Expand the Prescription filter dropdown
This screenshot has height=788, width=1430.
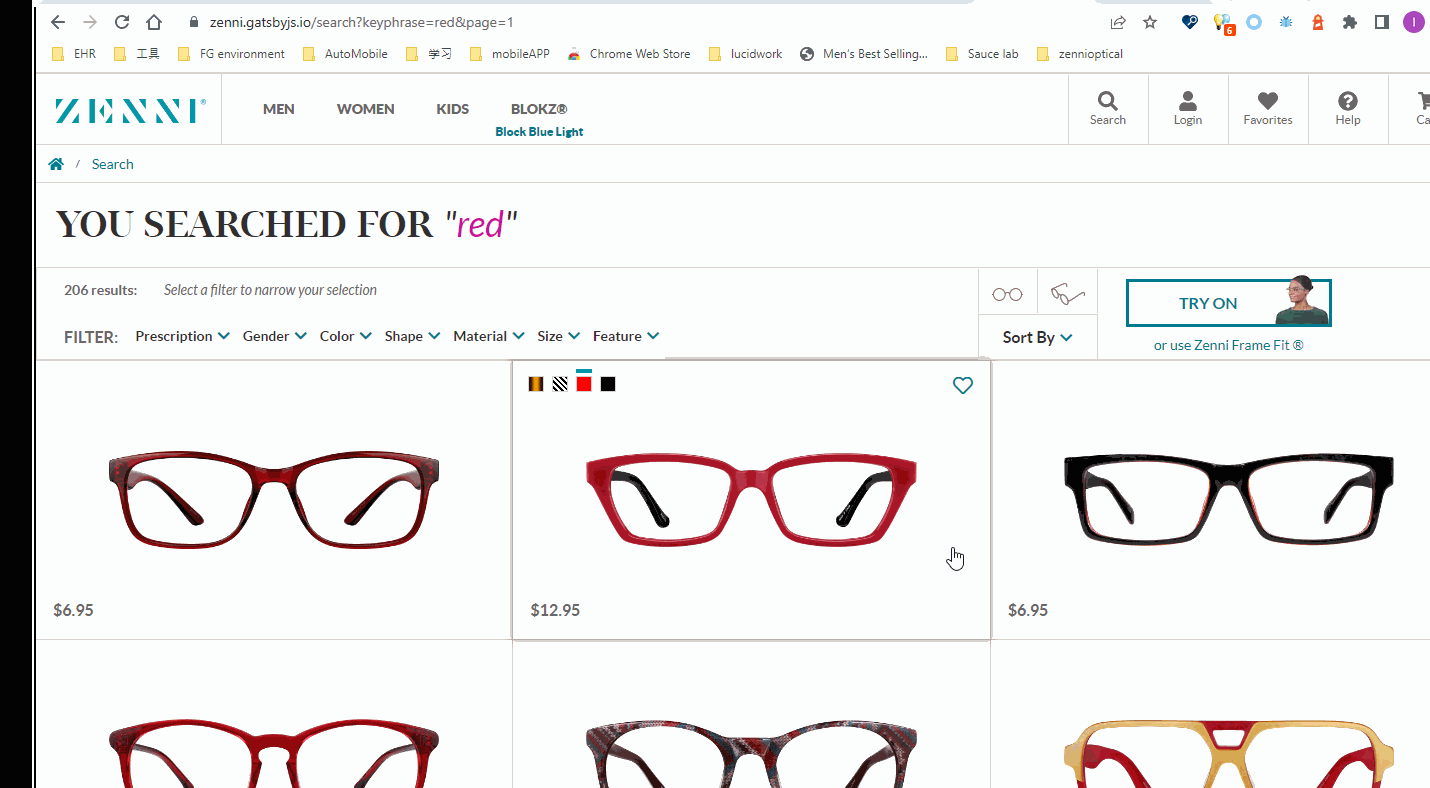pos(182,336)
